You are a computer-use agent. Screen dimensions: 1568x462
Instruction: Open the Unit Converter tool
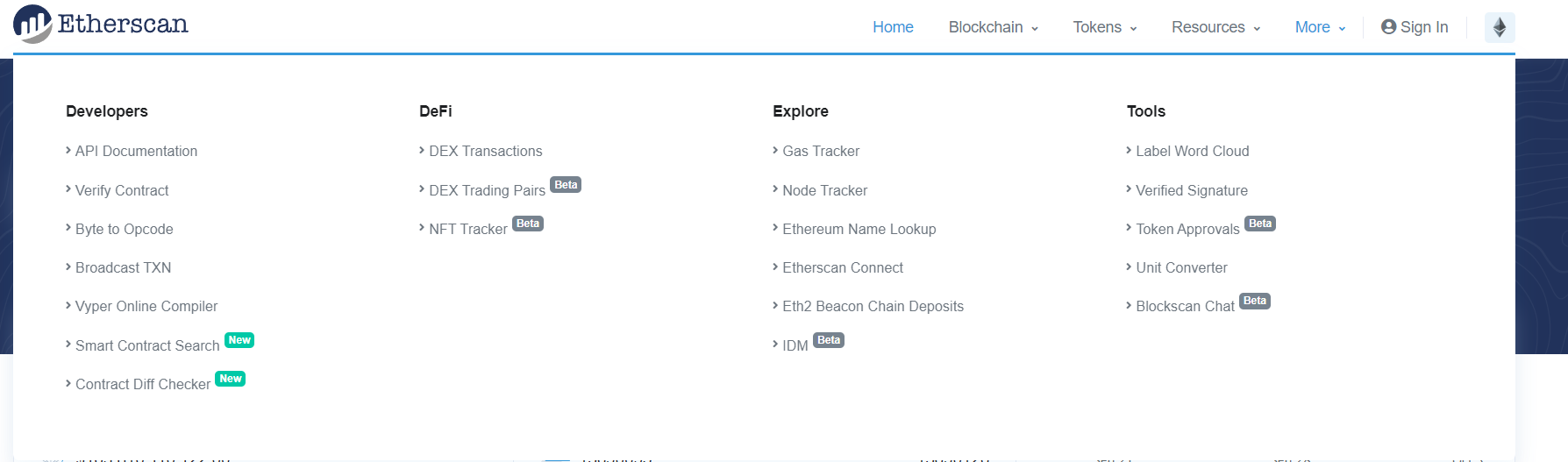coord(1181,267)
